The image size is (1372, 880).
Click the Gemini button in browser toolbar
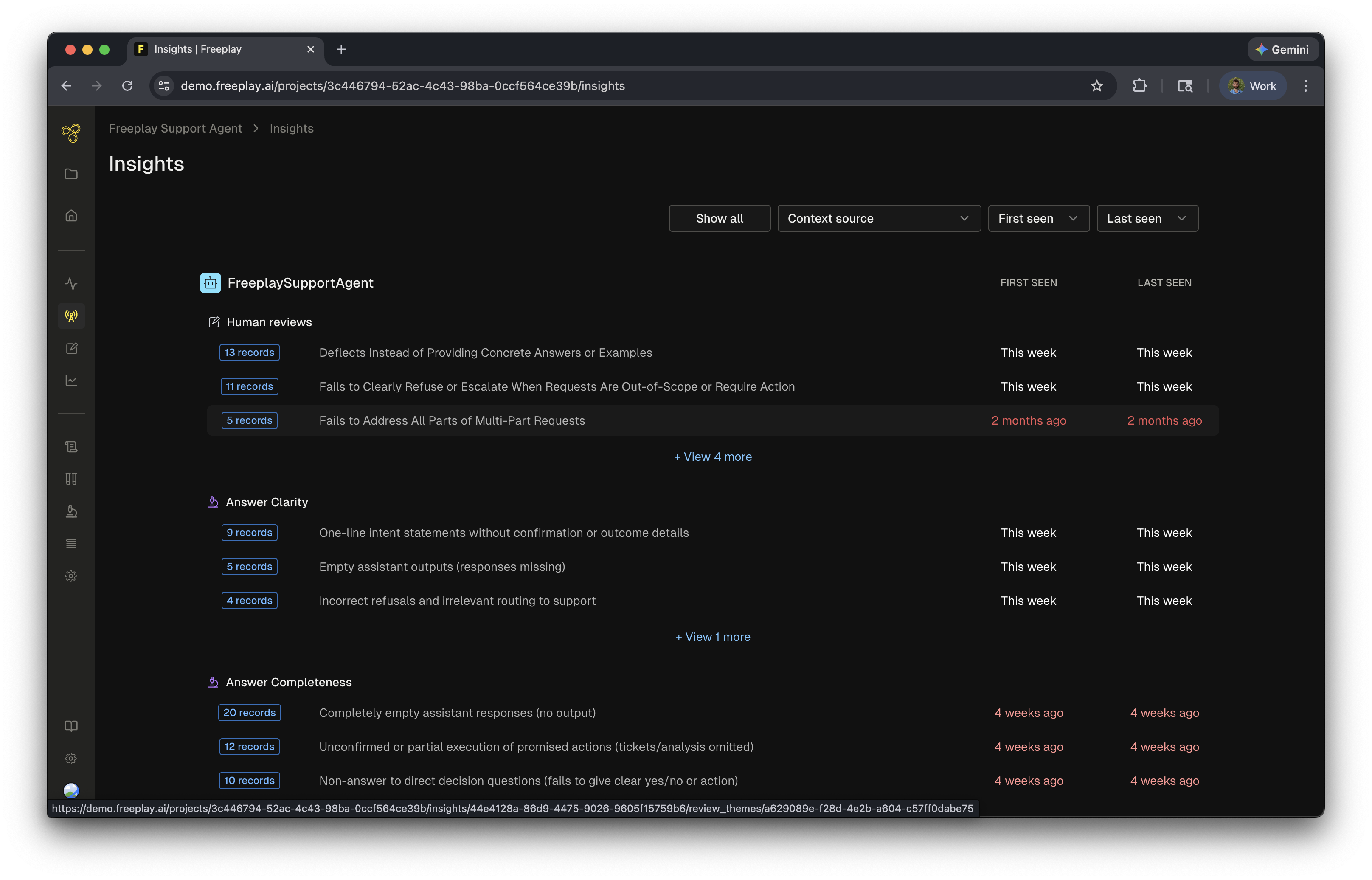click(1283, 49)
